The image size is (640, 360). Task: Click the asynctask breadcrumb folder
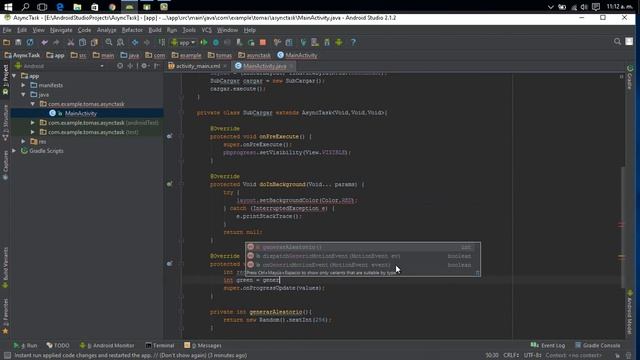(x=254, y=55)
